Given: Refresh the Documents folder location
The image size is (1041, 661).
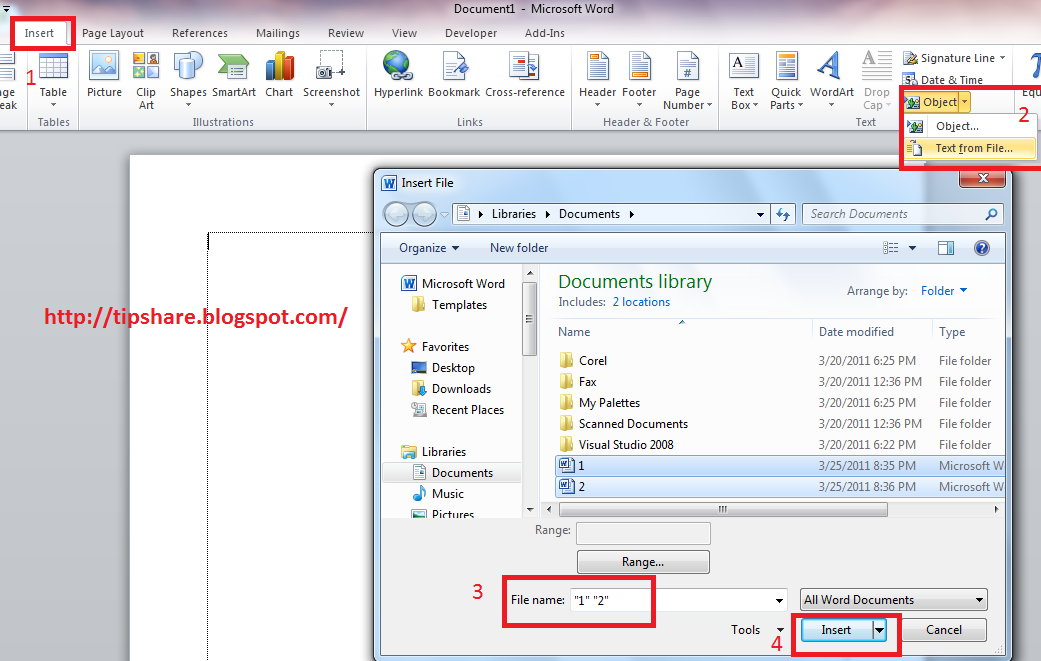Looking at the screenshot, I should [783, 214].
